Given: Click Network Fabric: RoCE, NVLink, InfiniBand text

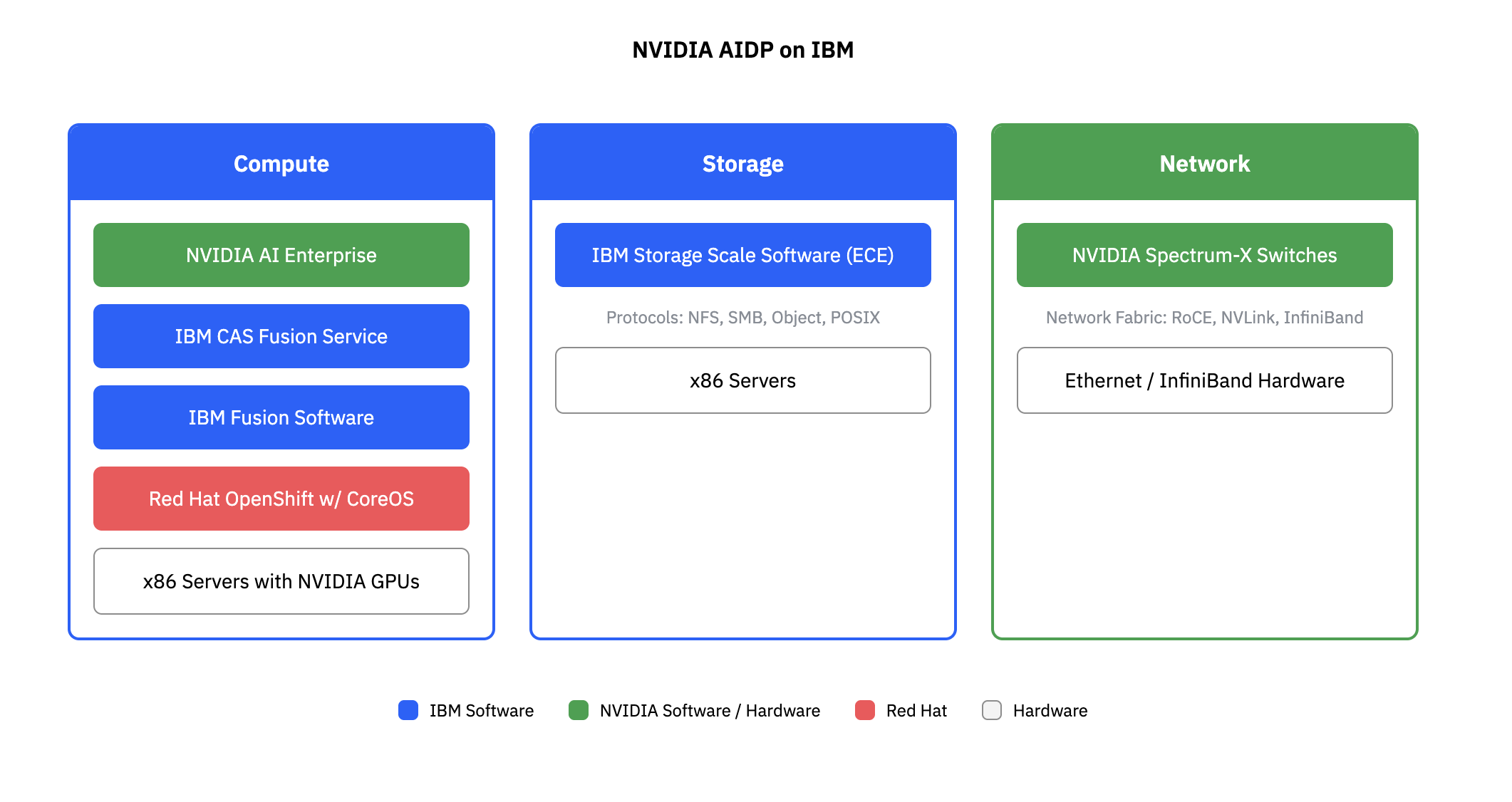Looking at the screenshot, I should click(1205, 318).
